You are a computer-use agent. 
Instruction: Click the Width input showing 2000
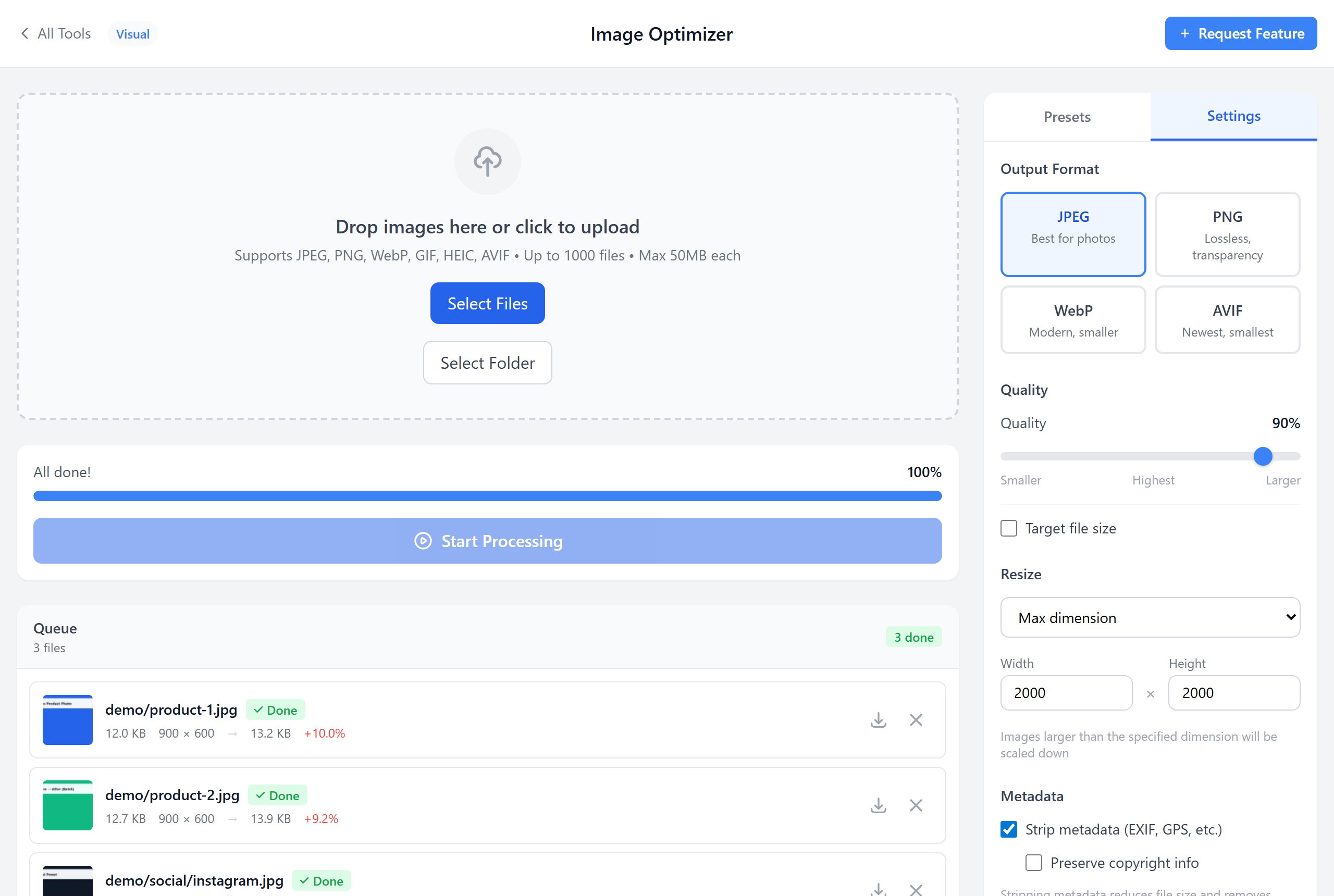click(1066, 692)
